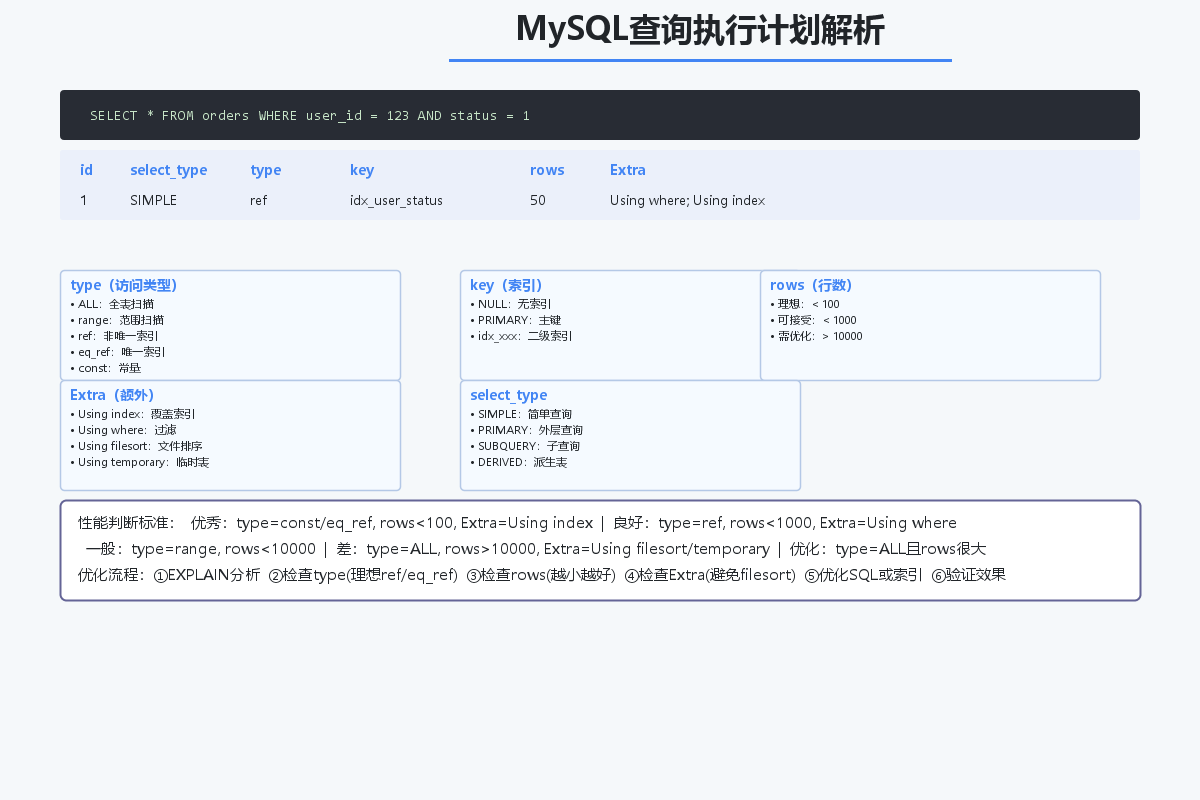Click the key column header in the table
Viewport: 1200px width, 800px height.
click(x=361, y=170)
